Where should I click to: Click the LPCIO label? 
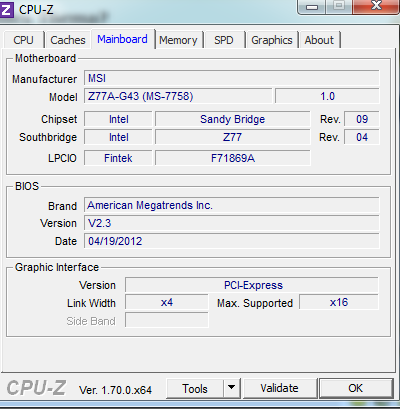[62, 158]
